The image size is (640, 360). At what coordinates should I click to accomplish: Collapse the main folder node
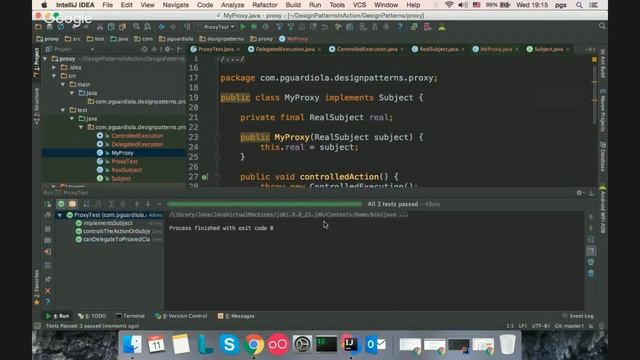[x=63, y=84]
